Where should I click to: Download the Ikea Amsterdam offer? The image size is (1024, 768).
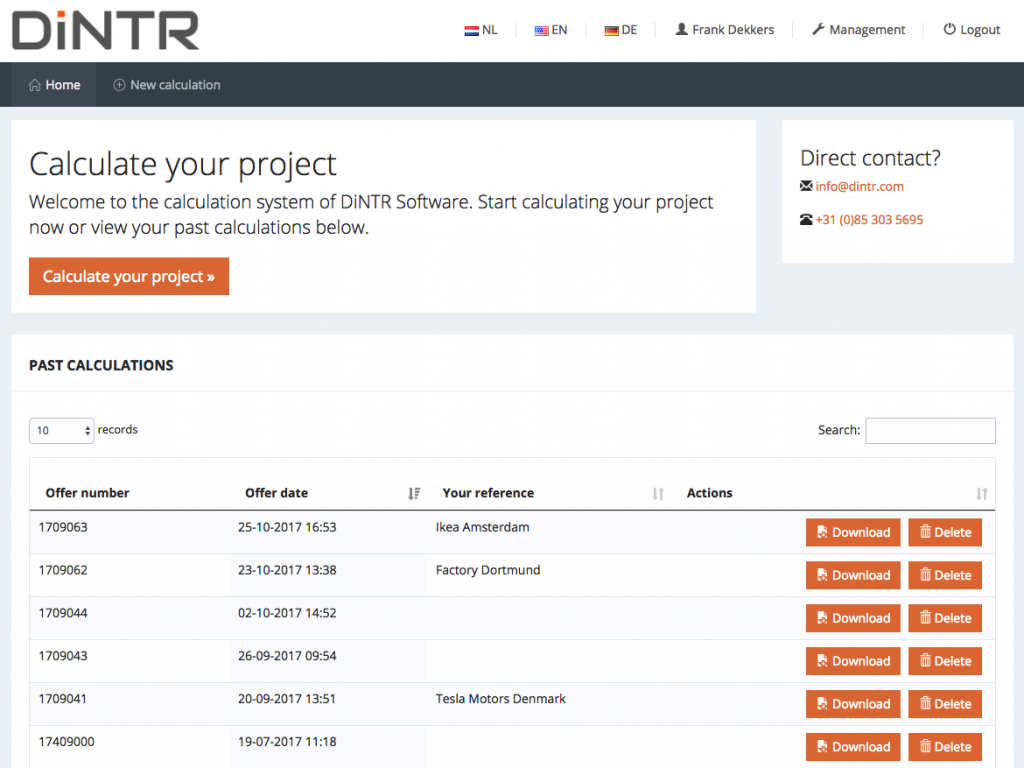[852, 532]
